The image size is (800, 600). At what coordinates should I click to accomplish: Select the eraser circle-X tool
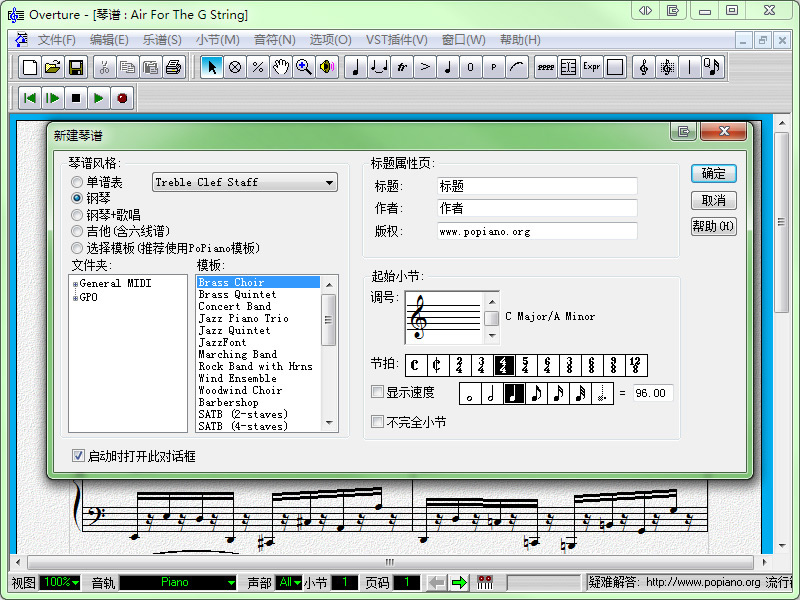pyautogui.click(x=235, y=67)
